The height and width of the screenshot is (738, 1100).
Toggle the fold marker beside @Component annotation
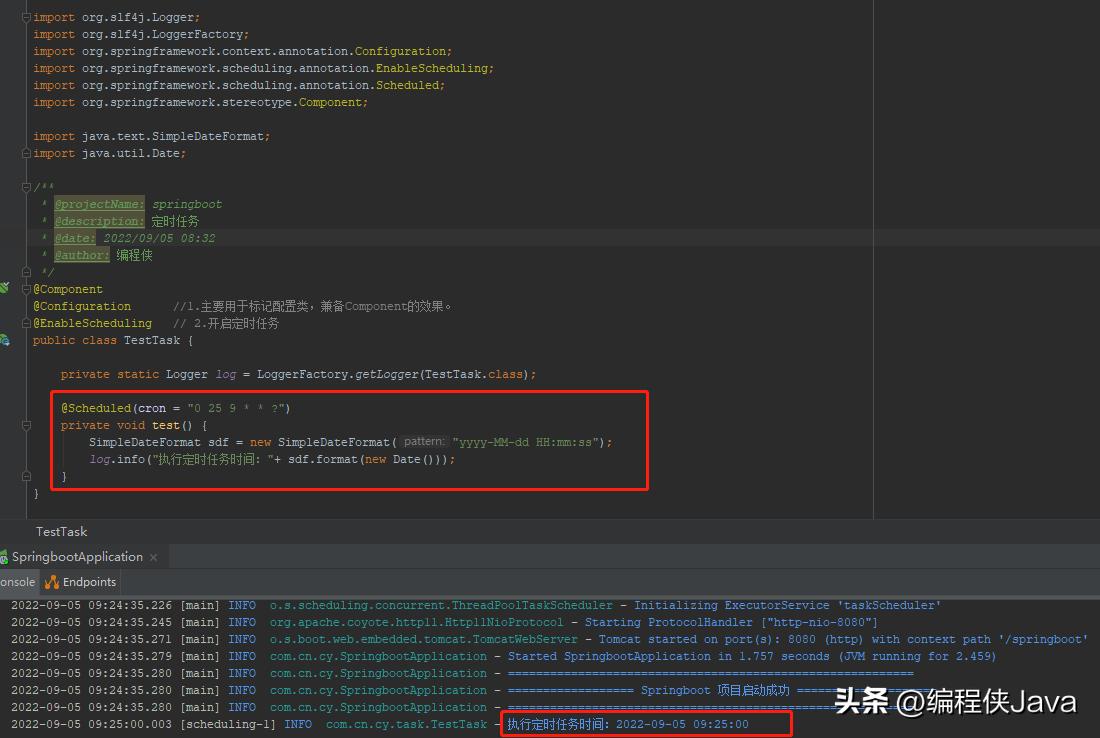tap(27, 289)
